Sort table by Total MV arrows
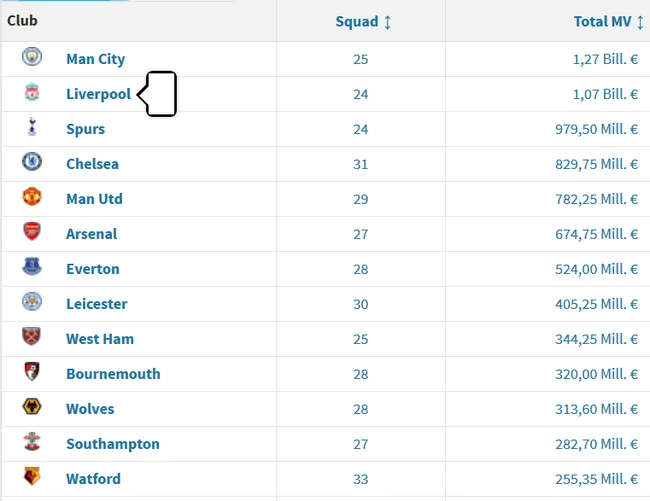Viewport: 650px width, 501px height. pos(640,22)
